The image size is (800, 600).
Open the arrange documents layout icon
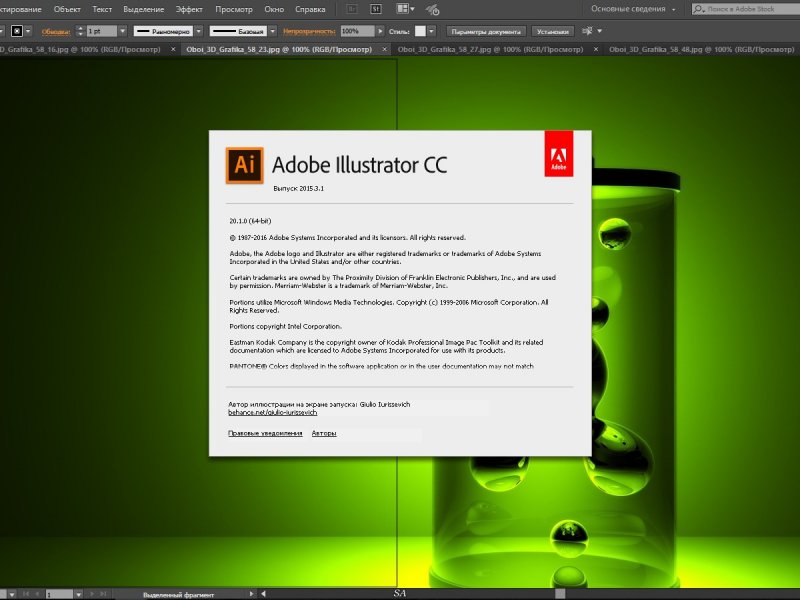[402, 9]
